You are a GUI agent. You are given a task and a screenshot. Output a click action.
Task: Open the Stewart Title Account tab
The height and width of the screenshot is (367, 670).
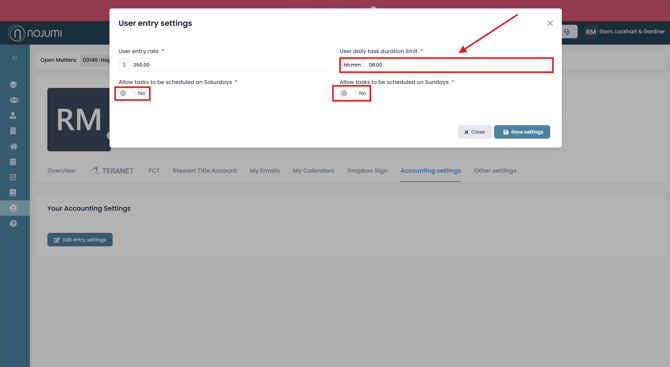pos(205,170)
